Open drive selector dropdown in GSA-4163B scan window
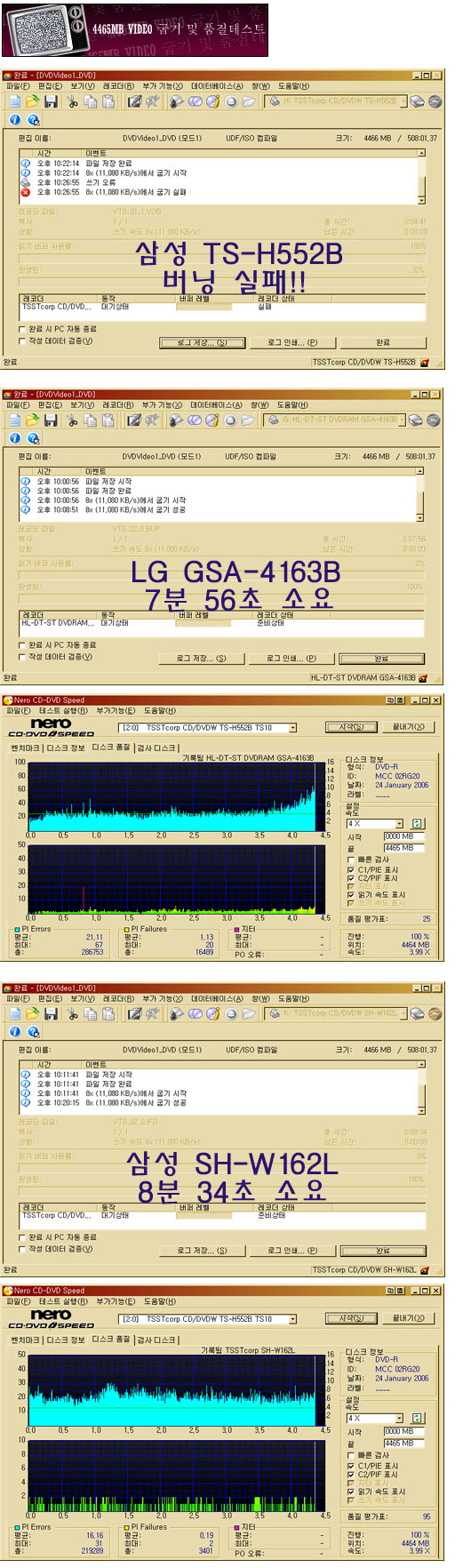 tap(292, 727)
